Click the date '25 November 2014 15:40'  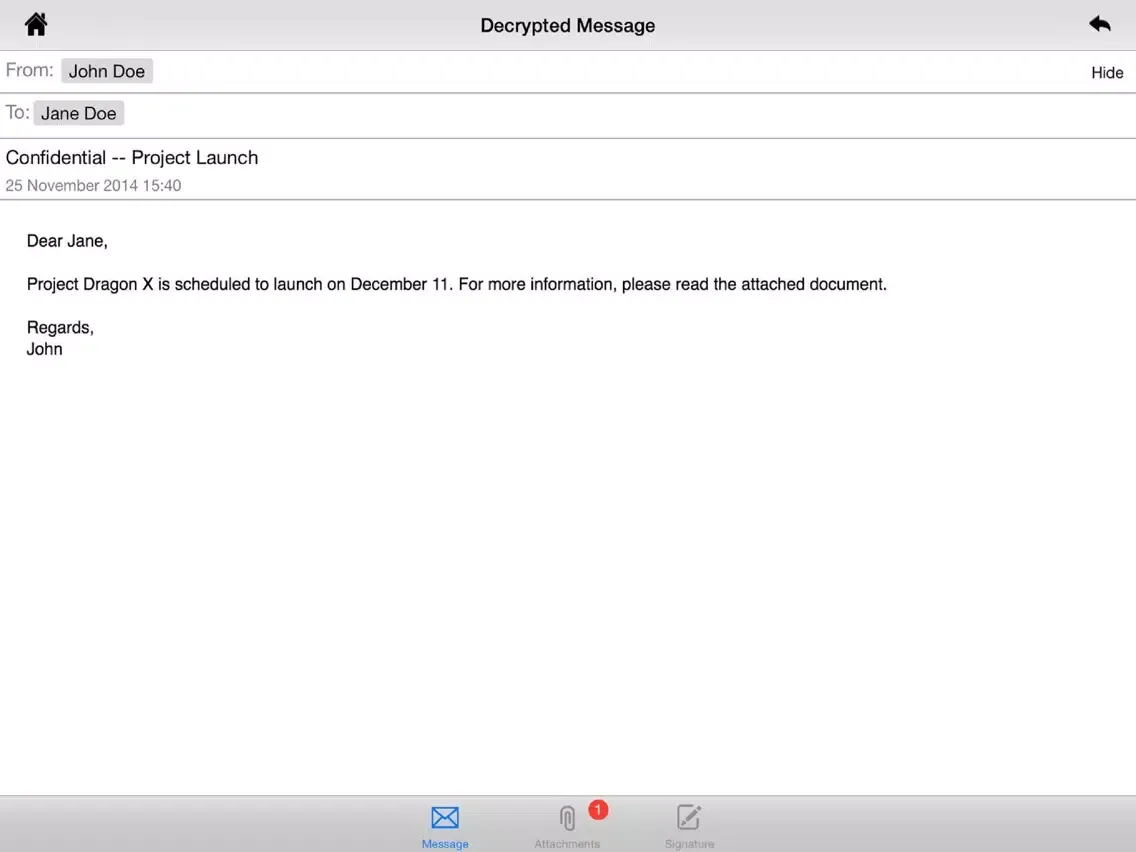coord(93,185)
